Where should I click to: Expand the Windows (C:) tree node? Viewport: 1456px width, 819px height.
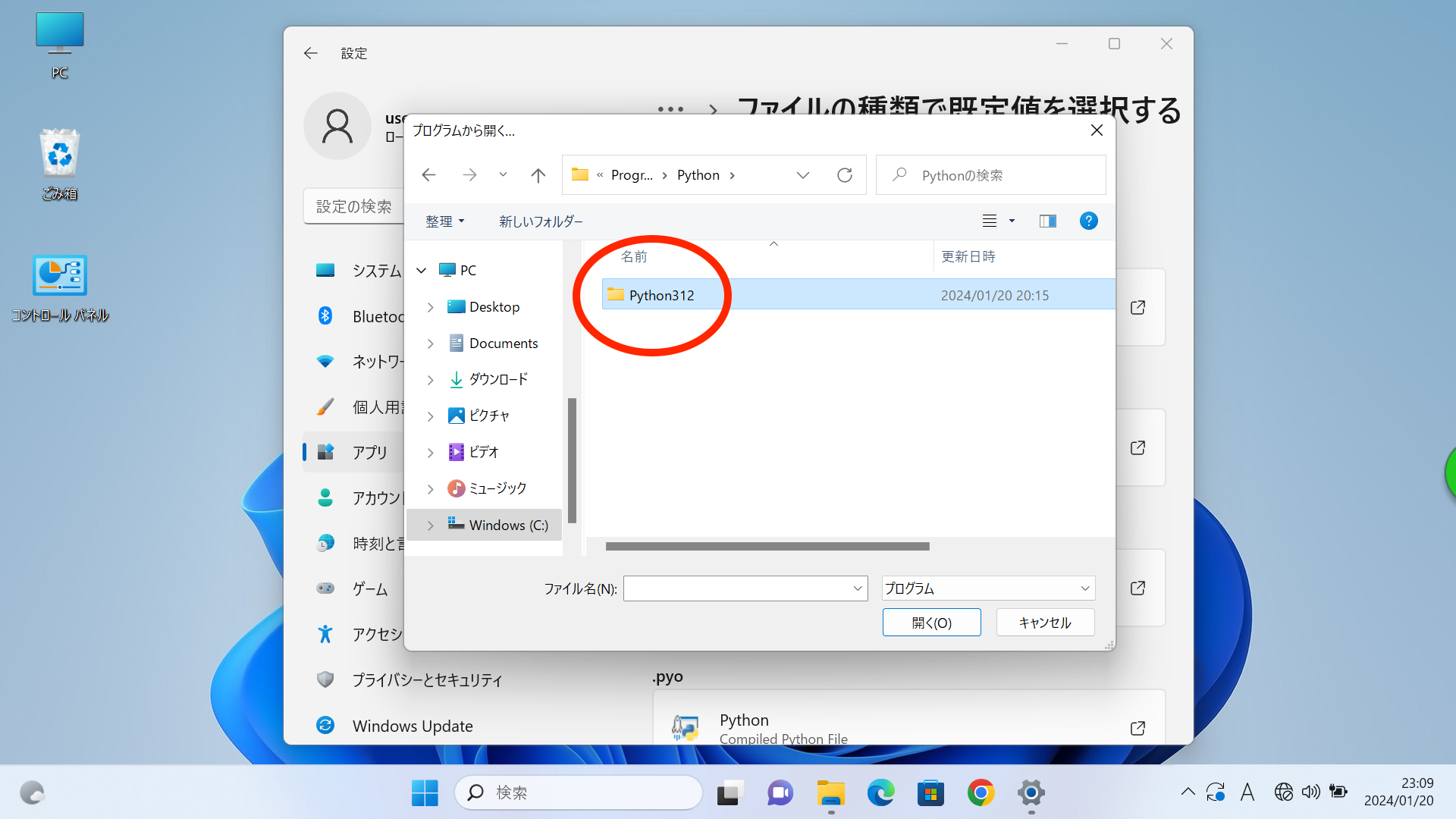[430, 526]
